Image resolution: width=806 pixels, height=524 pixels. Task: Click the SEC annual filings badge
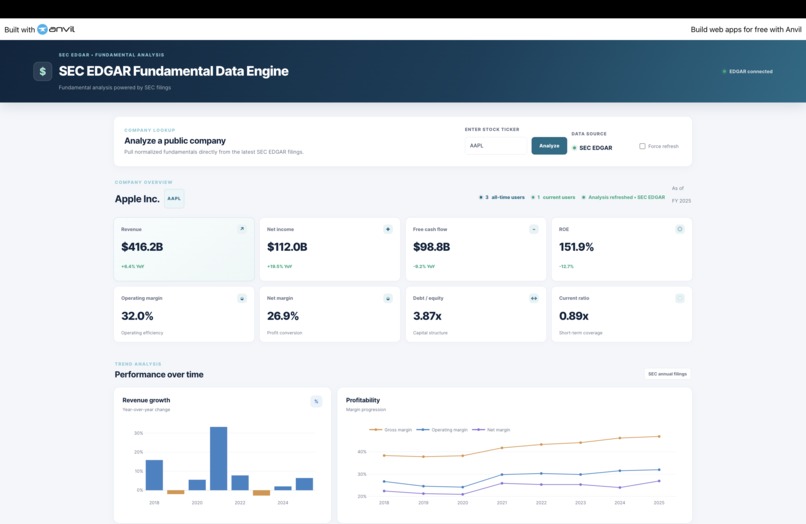667,374
